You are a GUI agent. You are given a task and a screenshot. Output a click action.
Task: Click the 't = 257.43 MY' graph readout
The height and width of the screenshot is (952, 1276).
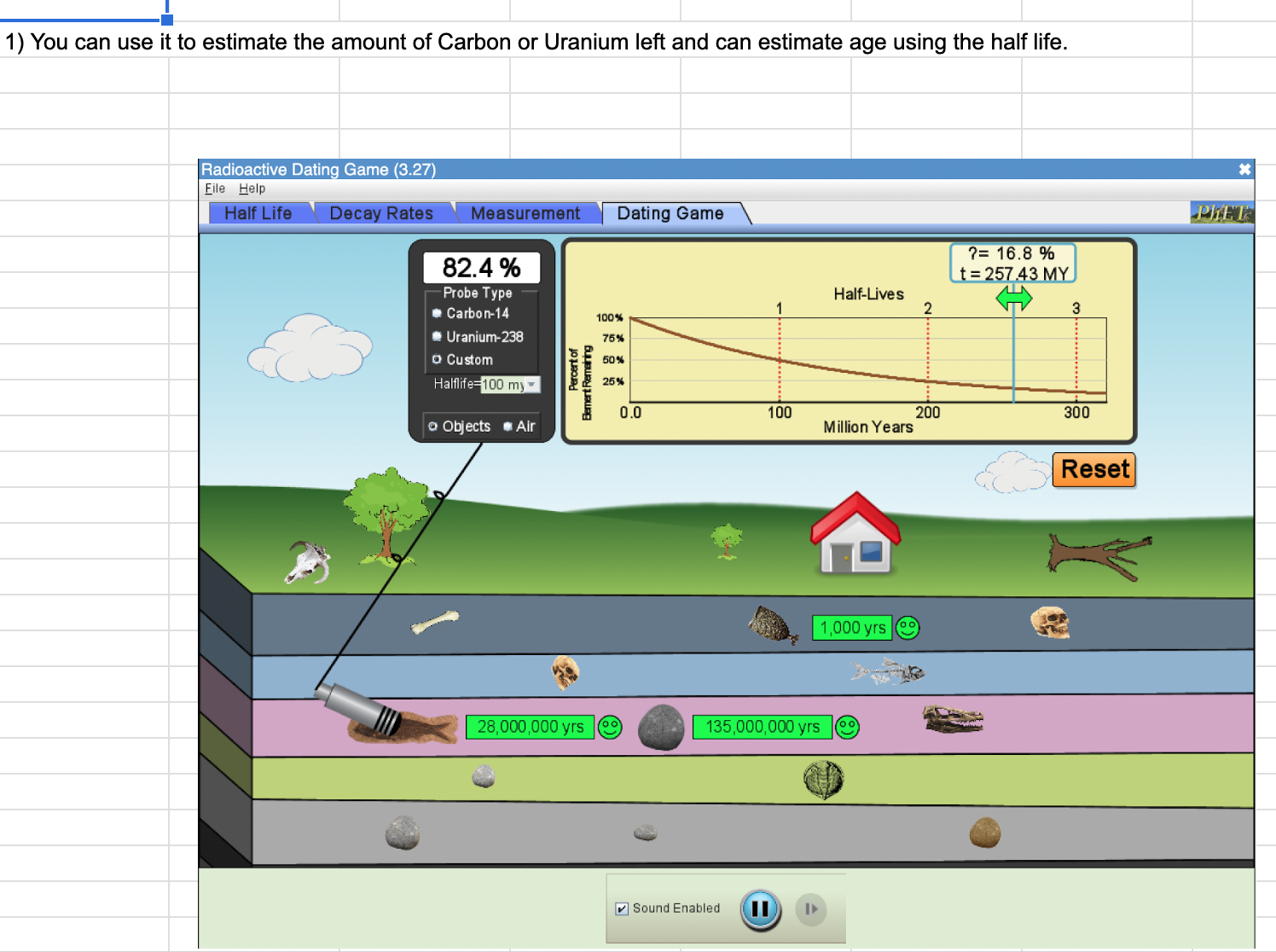[x=1013, y=273]
